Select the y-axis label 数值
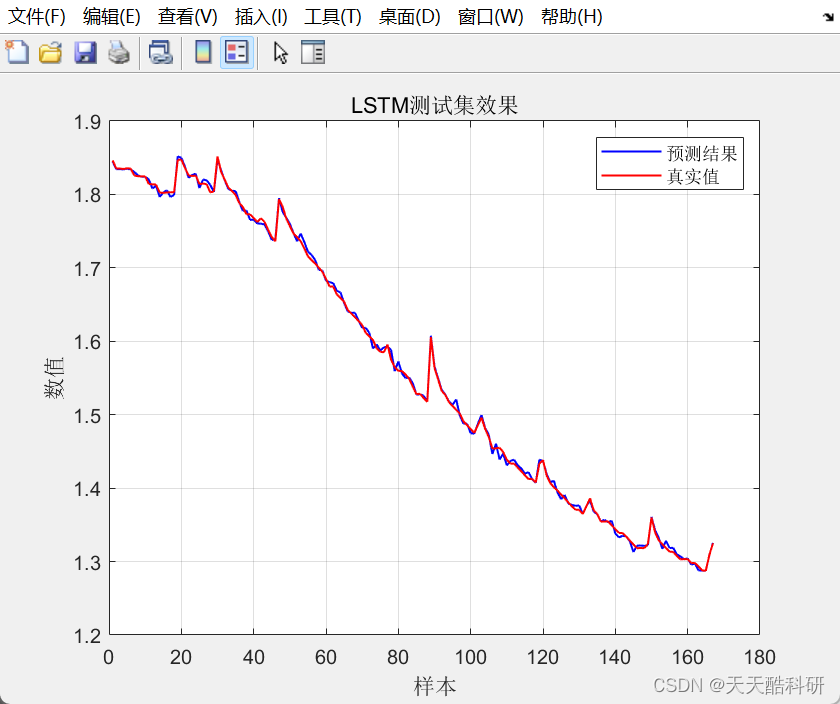 (54, 378)
